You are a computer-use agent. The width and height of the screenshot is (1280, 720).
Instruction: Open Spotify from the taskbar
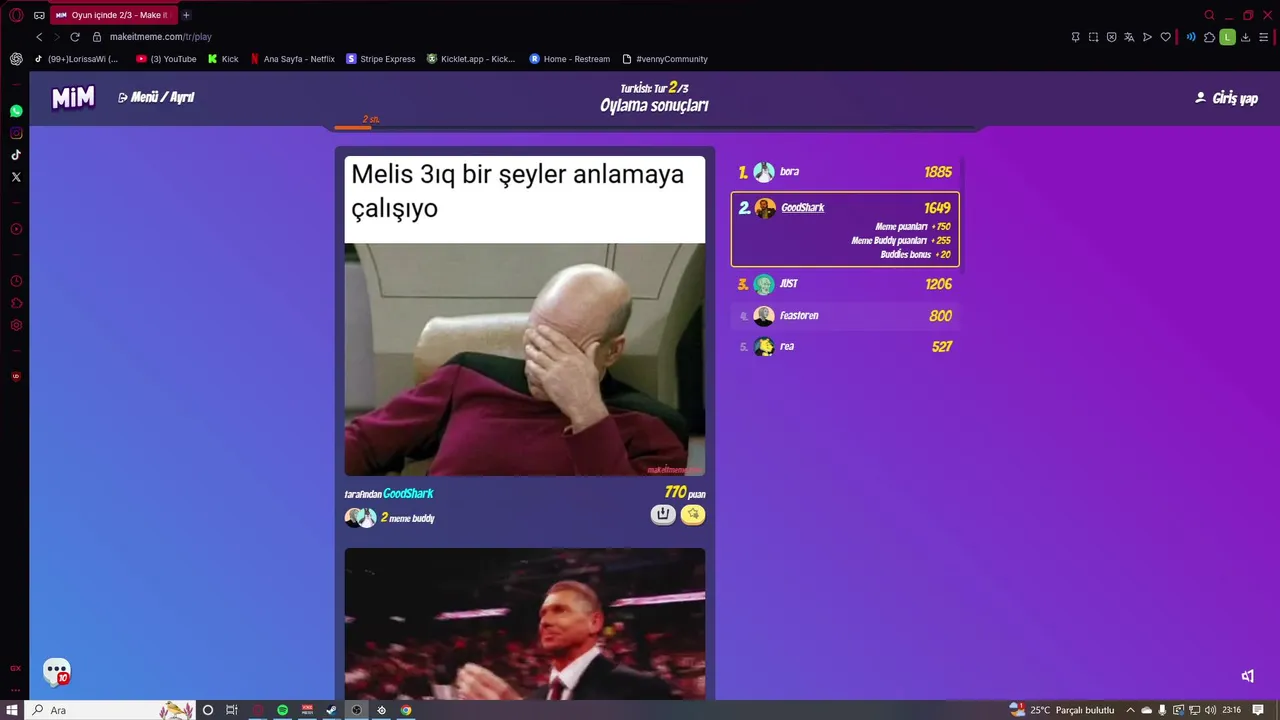283,710
